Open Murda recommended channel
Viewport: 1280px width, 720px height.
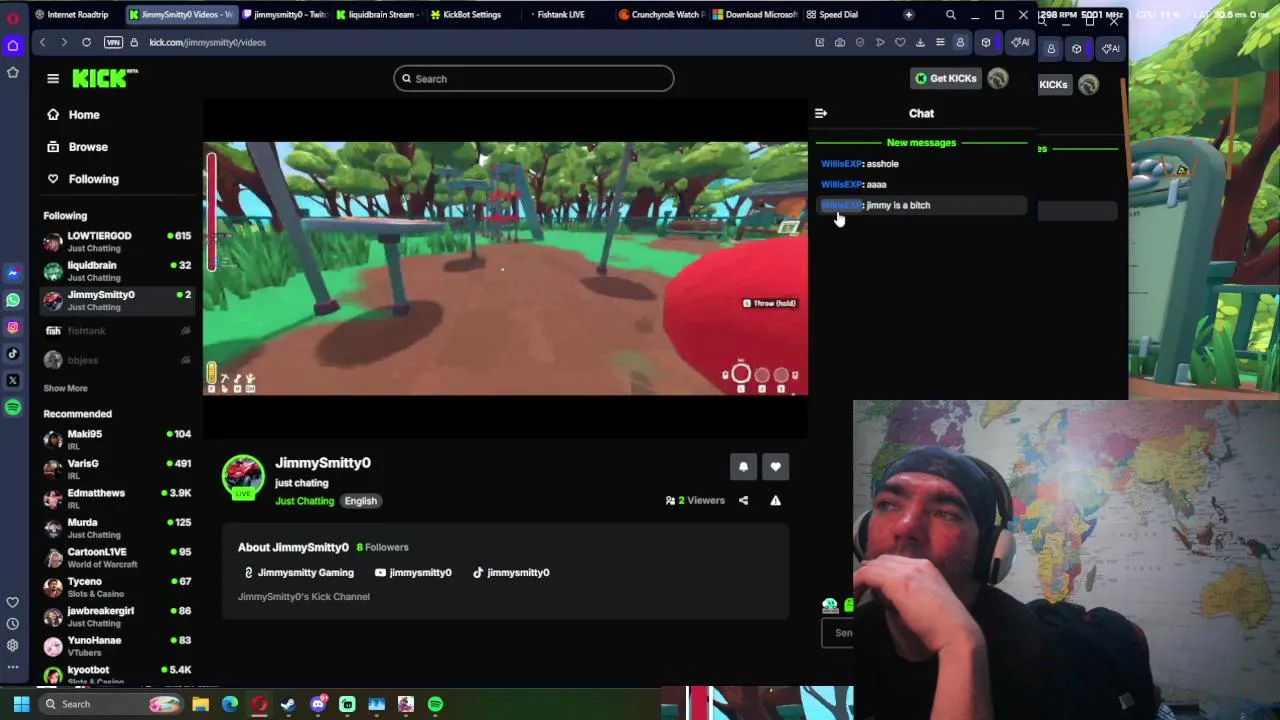click(x=117, y=528)
